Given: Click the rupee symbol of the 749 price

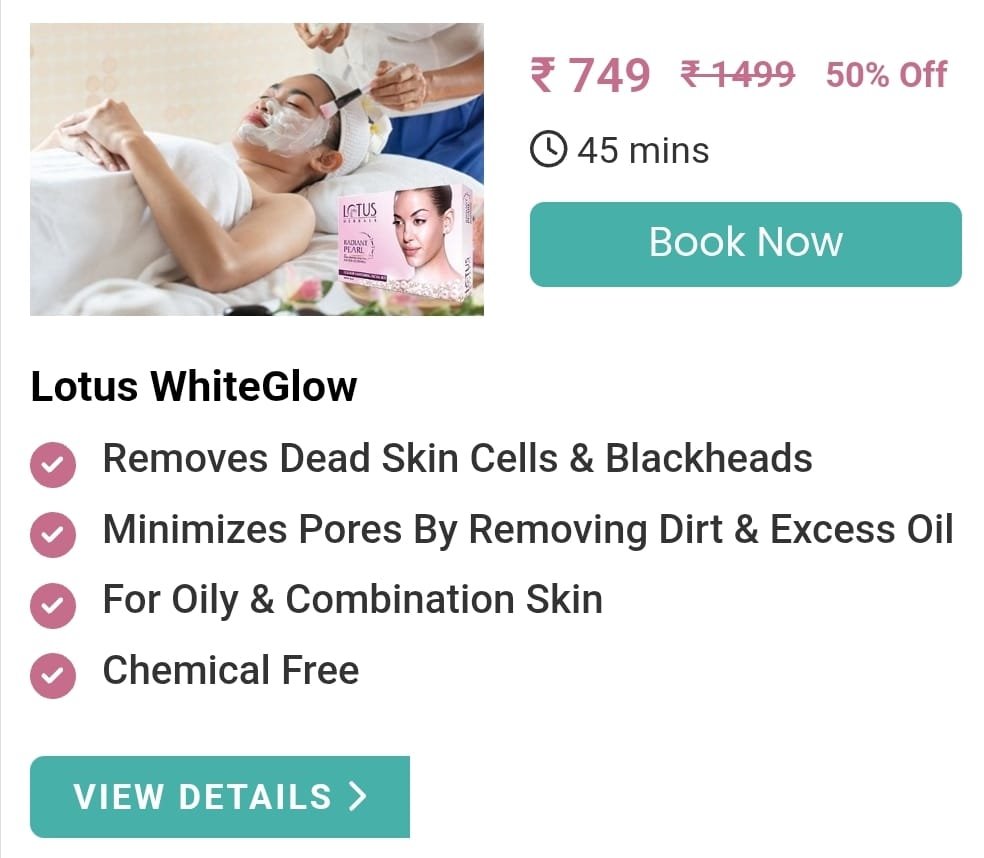Looking at the screenshot, I should tap(543, 75).
